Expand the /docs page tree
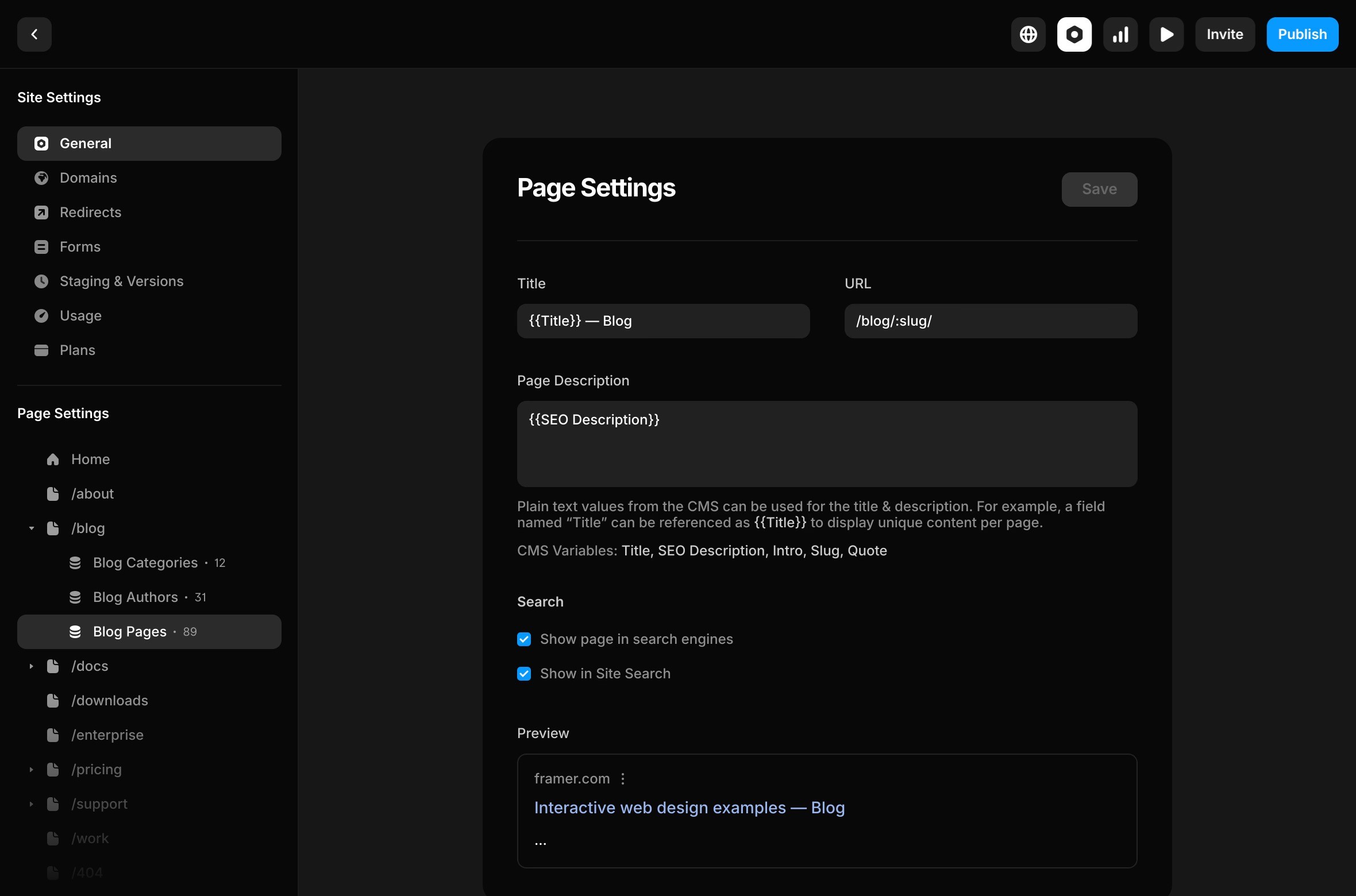 (32, 666)
